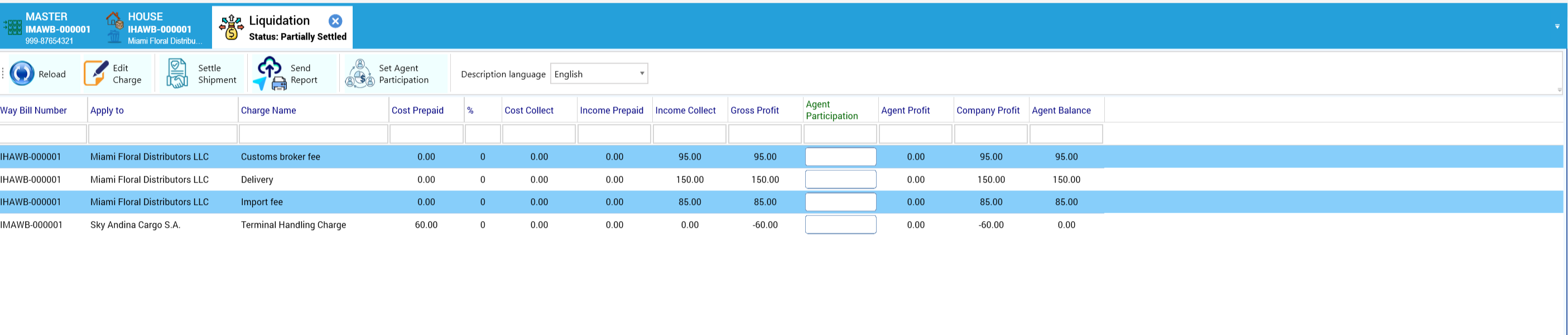Switch to the MASTER IMAWB-000001 tab
The image size is (1568, 335).
pos(49,28)
